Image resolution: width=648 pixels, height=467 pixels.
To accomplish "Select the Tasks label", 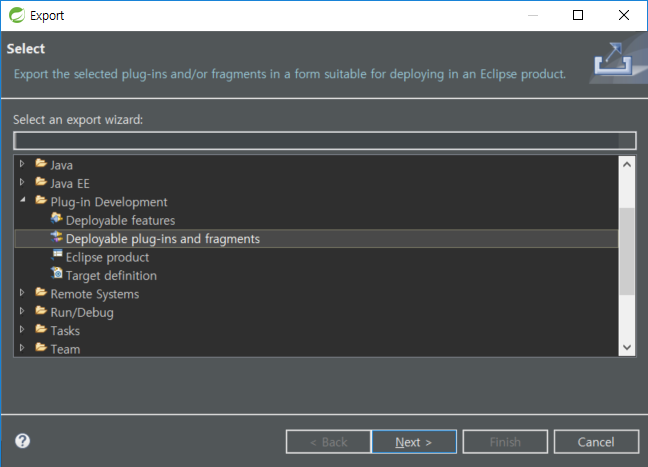I will [x=65, y=331].
